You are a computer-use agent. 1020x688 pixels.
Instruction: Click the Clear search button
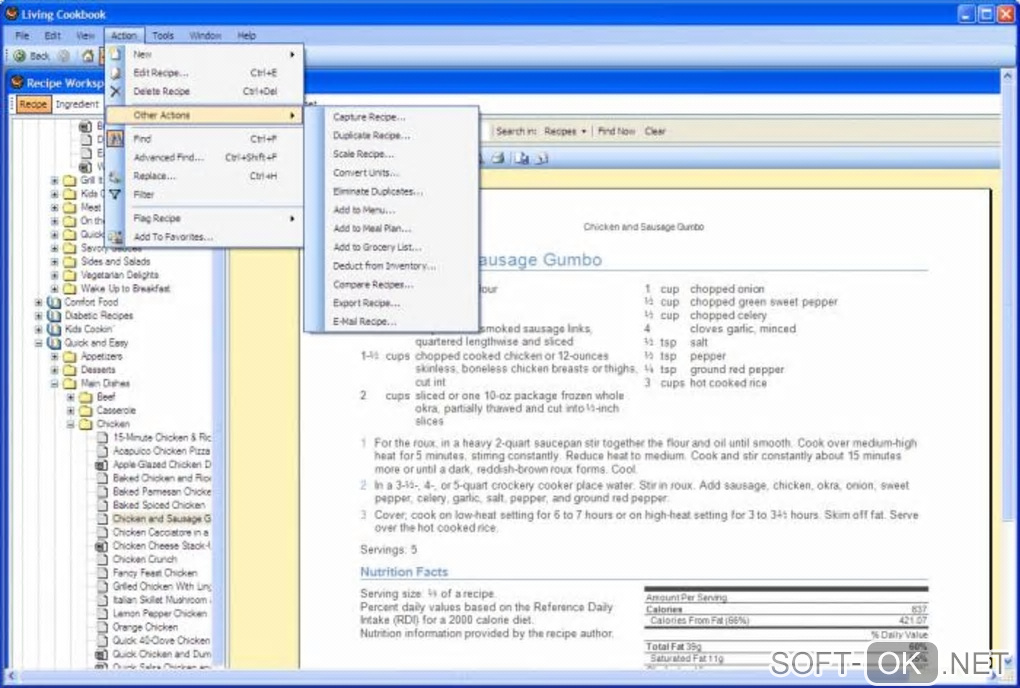click(x=655, y=131)
